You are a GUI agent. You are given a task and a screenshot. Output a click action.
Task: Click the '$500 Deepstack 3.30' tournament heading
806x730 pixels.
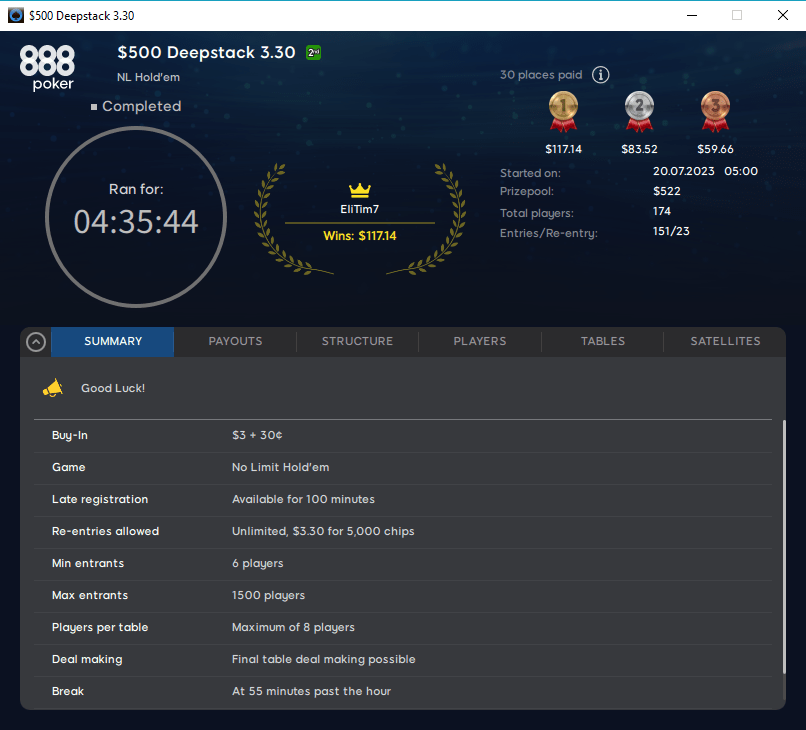206,52
